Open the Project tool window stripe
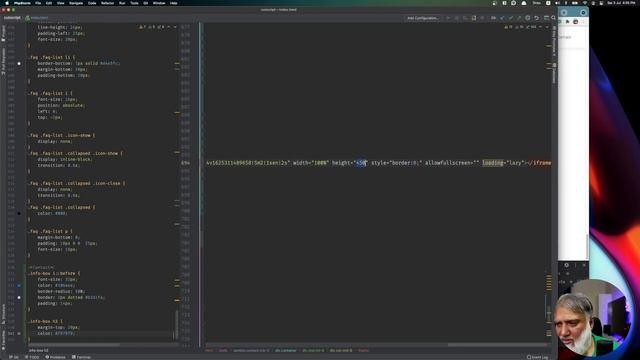This screenshot has height=360, width=640. pos(3,33)
